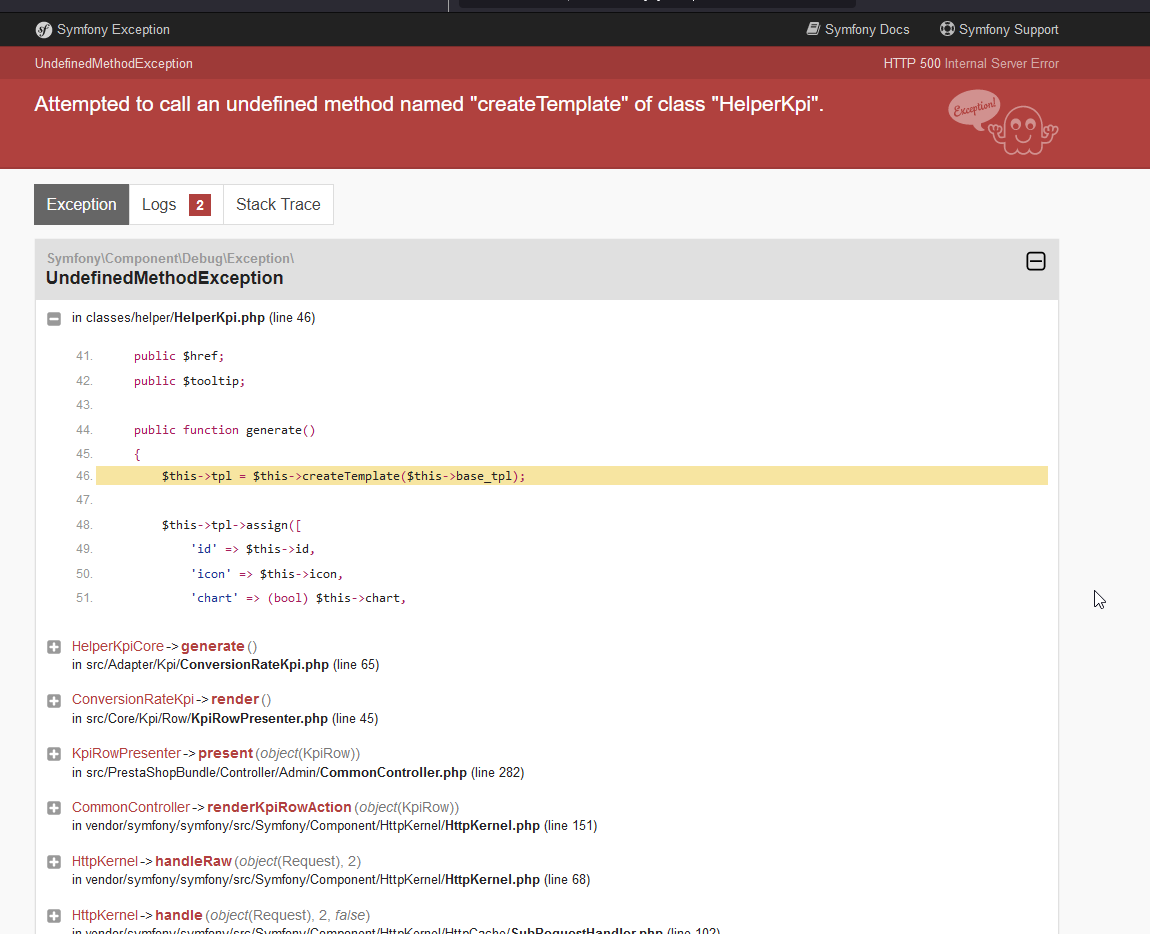Click the exception message about createTemplate

(429, 104)
